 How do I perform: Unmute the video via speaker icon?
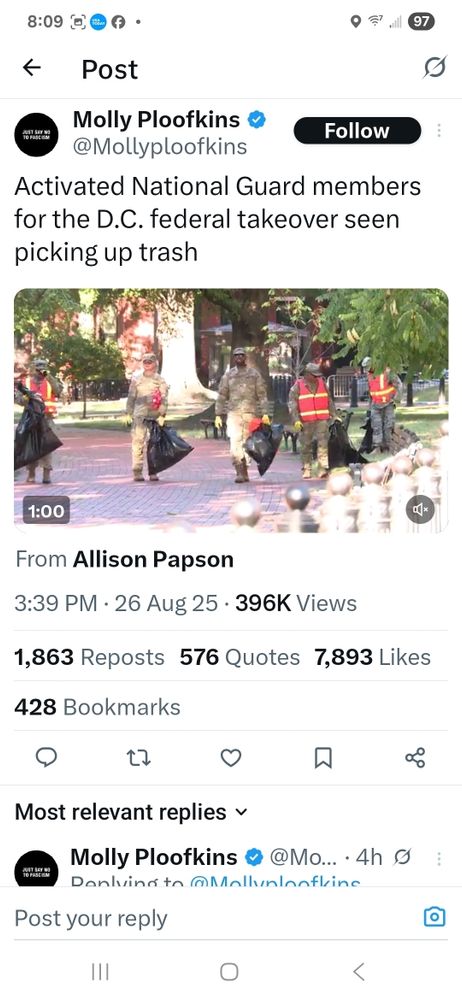(x=421, y=510)
